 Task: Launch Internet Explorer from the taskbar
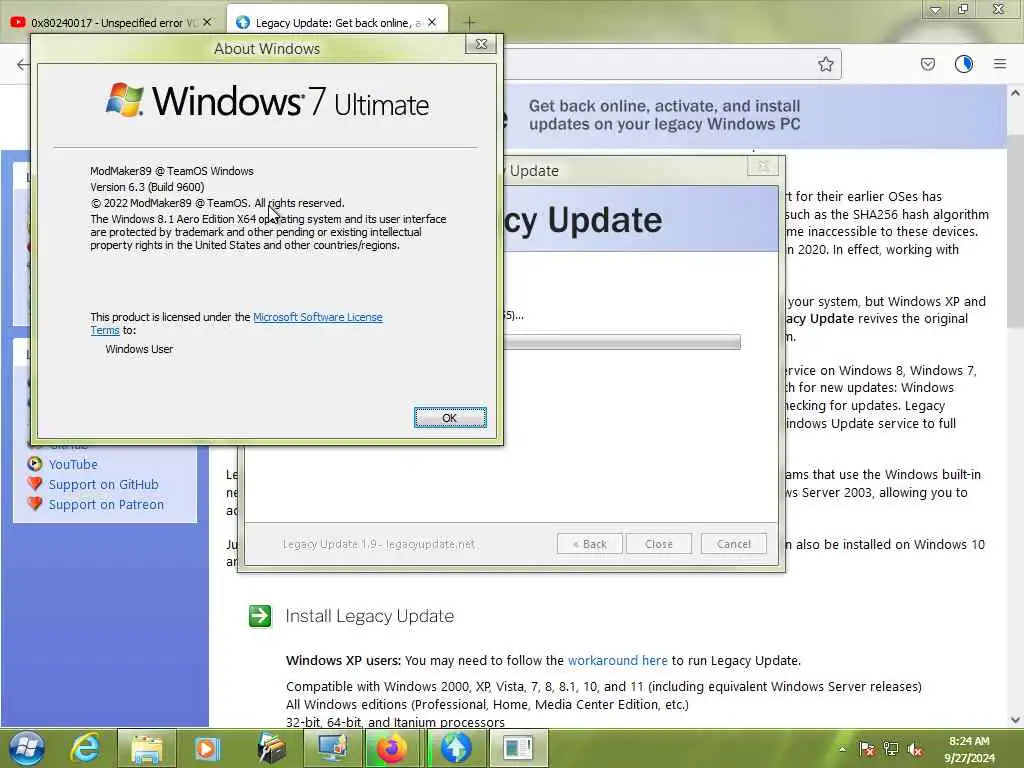(85, 748)
